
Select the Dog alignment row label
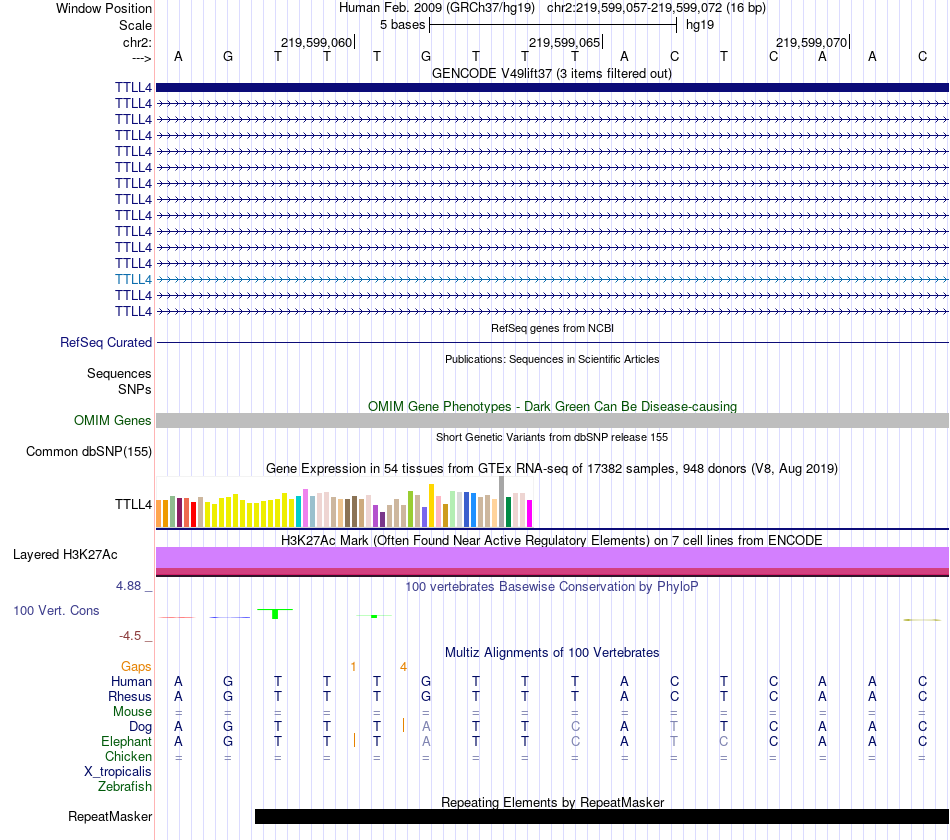[x=140, y=727]
